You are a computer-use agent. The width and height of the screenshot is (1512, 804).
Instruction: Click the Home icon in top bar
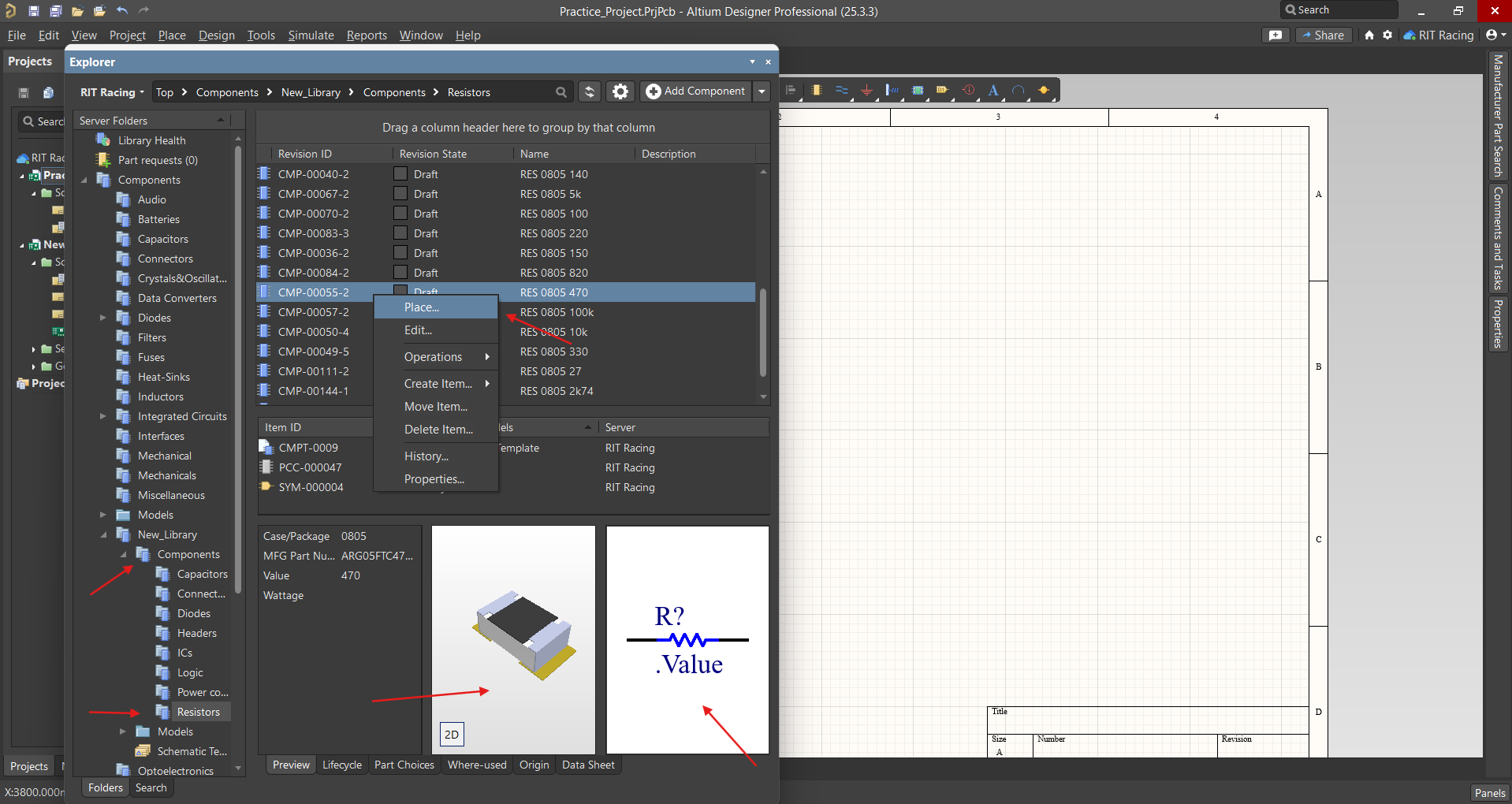pos(1369,35)
